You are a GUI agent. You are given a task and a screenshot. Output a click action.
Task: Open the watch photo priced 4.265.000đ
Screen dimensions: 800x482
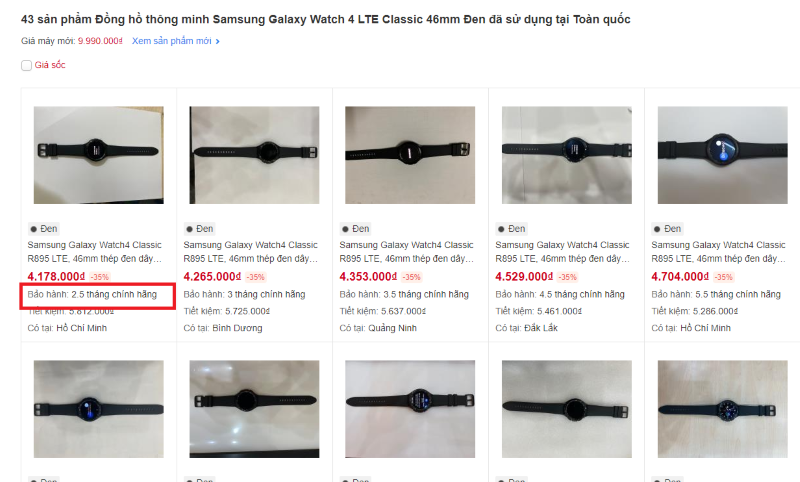[x=254, y=155]
